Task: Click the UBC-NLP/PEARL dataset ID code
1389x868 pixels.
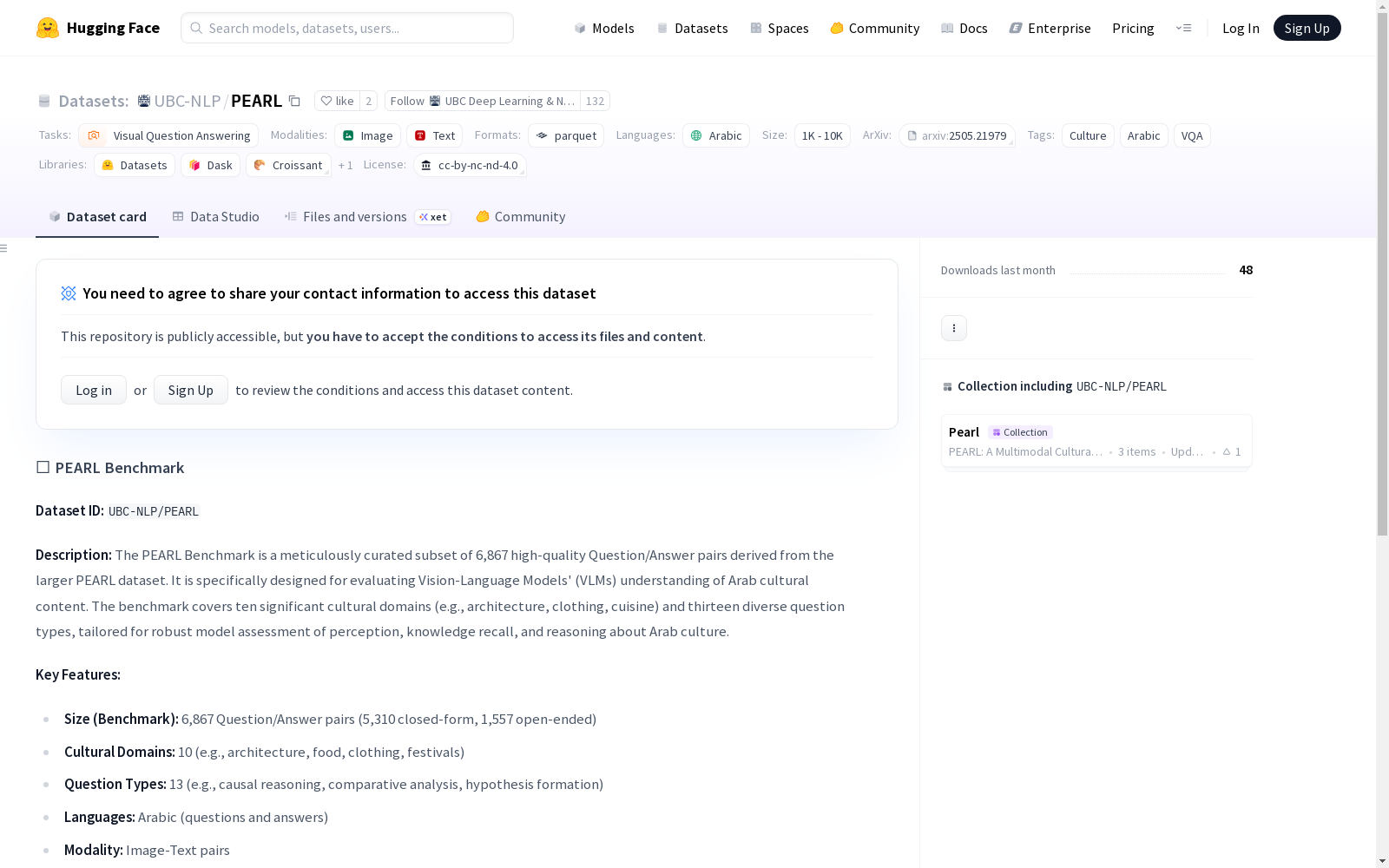Action: [x=154, y=511]
